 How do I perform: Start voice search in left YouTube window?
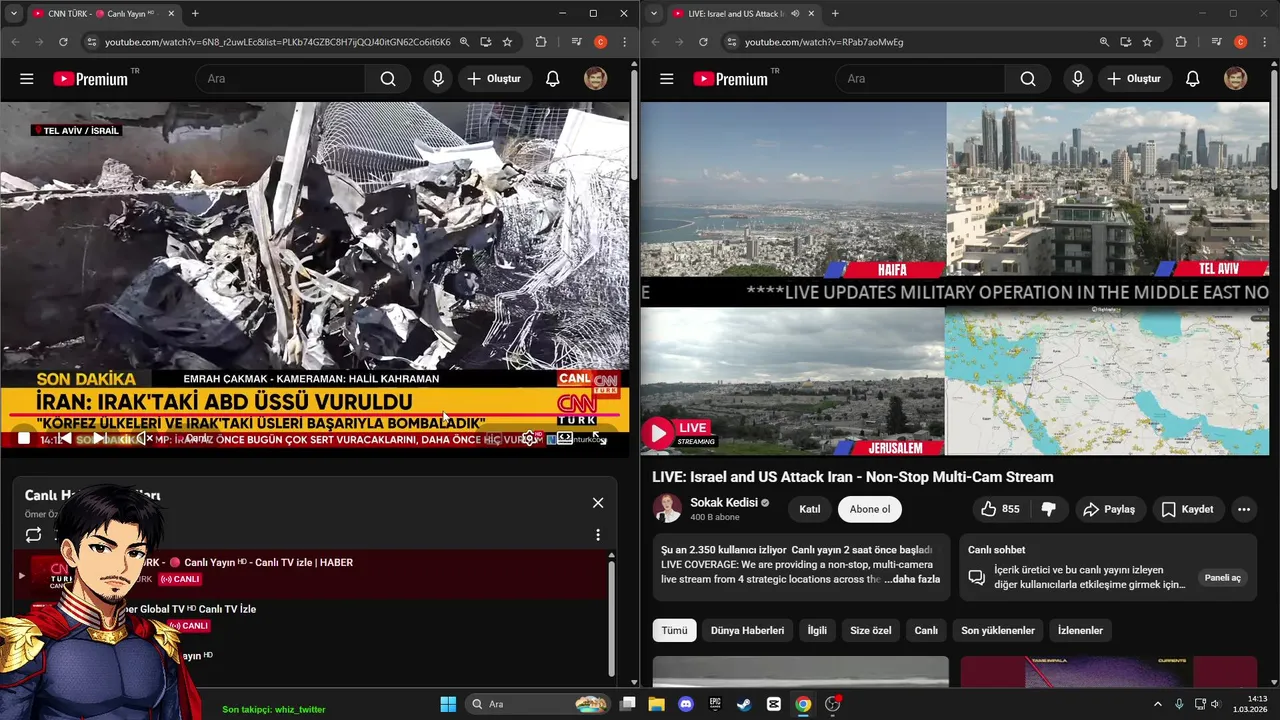pyautogui.click(x=437, y=79)
